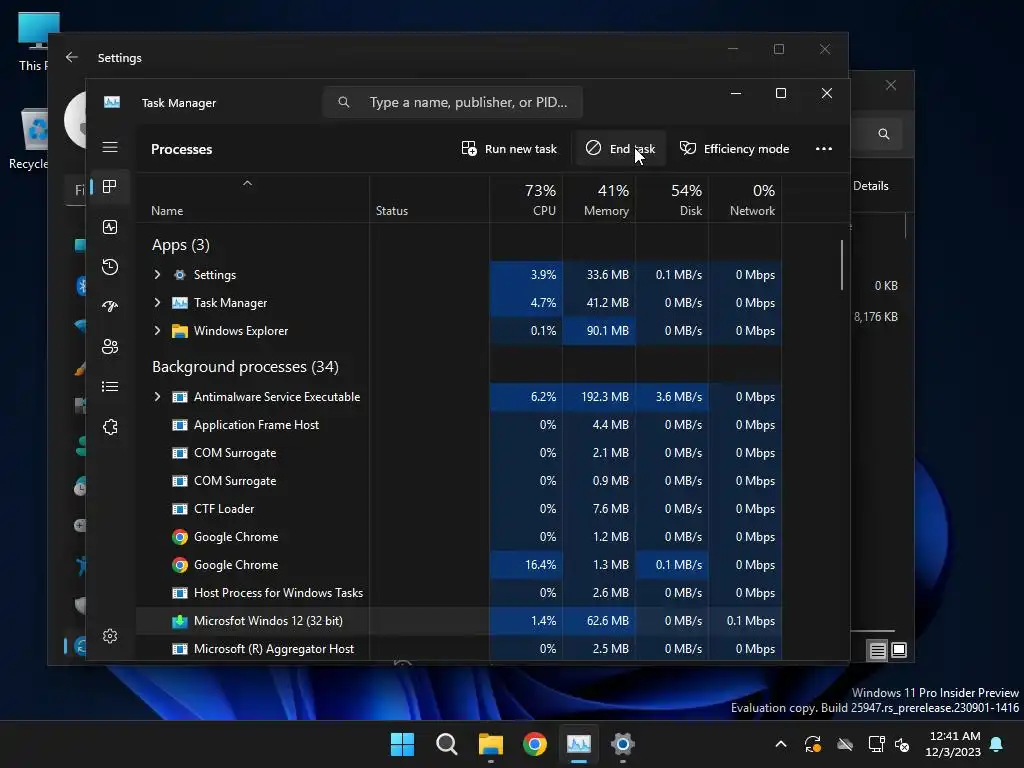Sort processes by Status column
Screen dimensions: 1024x768
point(392,211)
